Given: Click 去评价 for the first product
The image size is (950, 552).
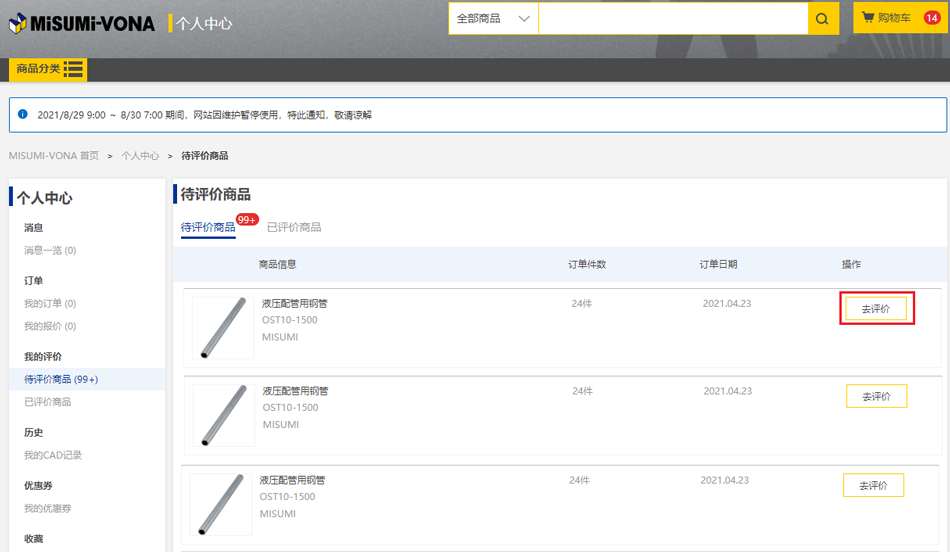Looking at the screenshot, I should pos(876,309).
